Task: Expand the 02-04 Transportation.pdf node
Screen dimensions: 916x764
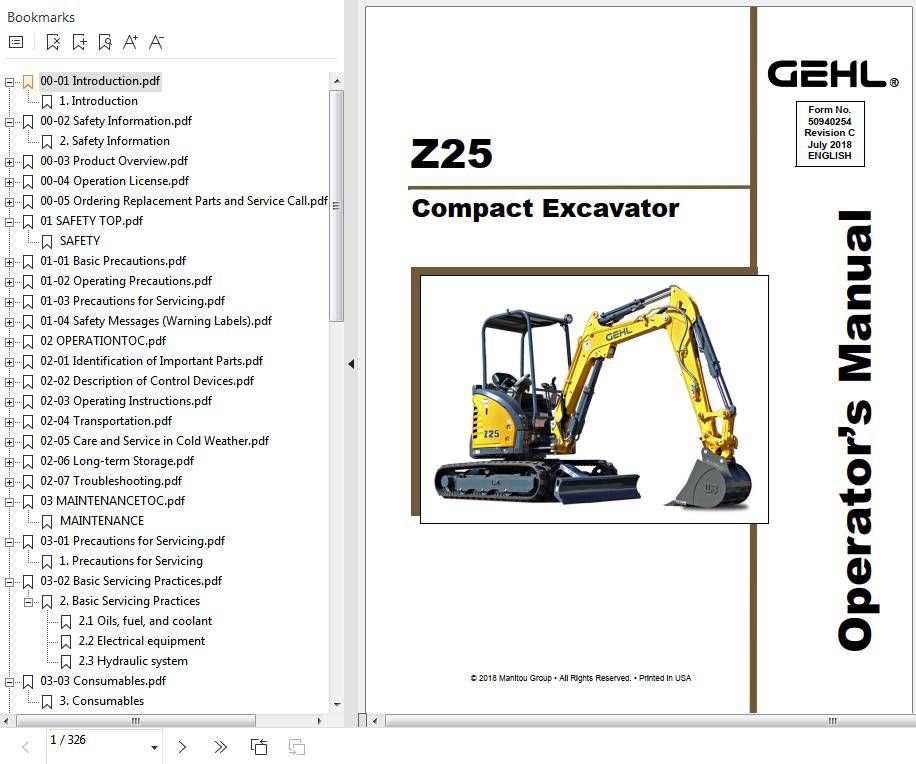Action: [9, 422]
